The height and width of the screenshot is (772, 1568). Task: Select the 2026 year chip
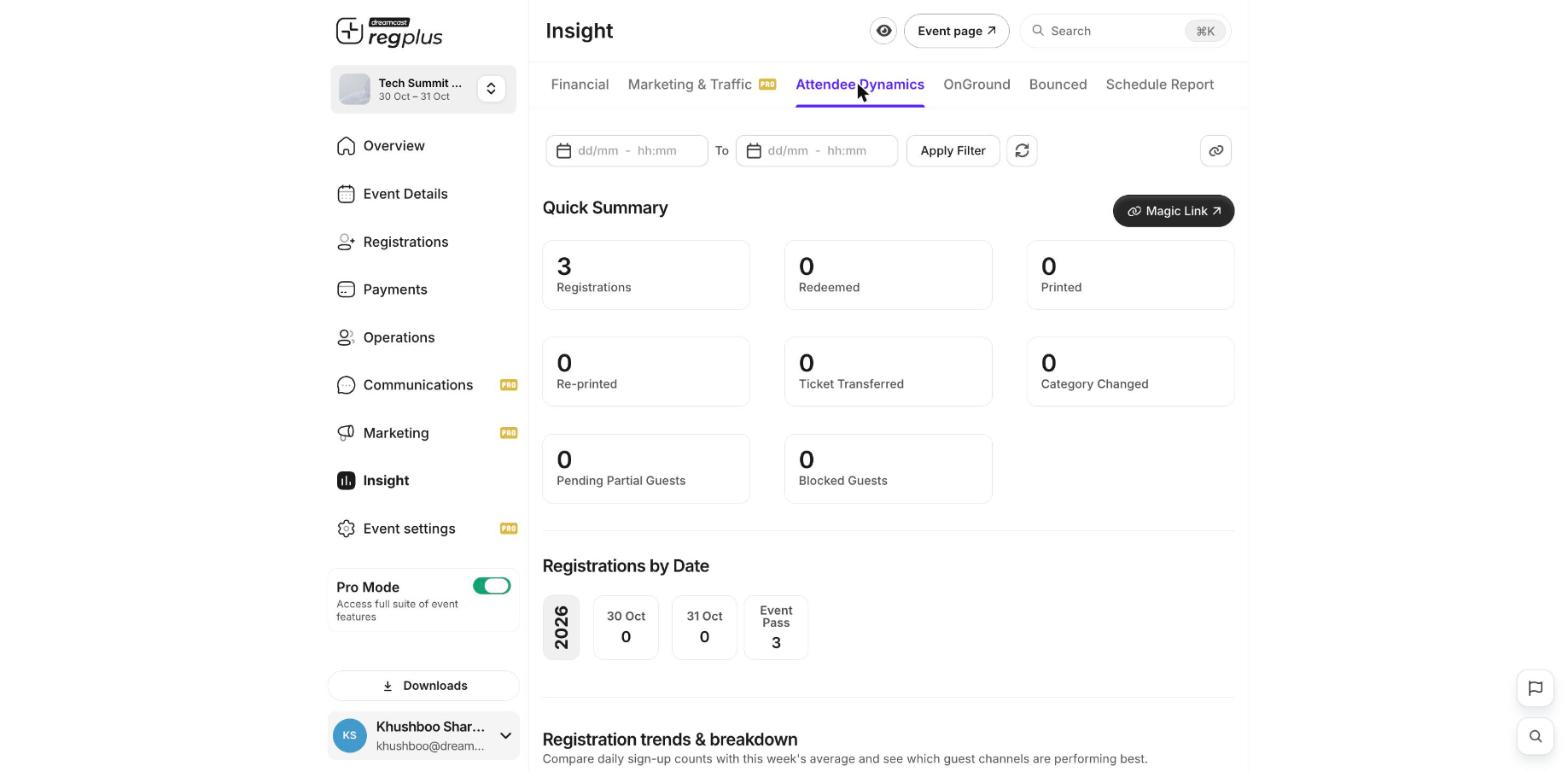[x=561, y=628]
